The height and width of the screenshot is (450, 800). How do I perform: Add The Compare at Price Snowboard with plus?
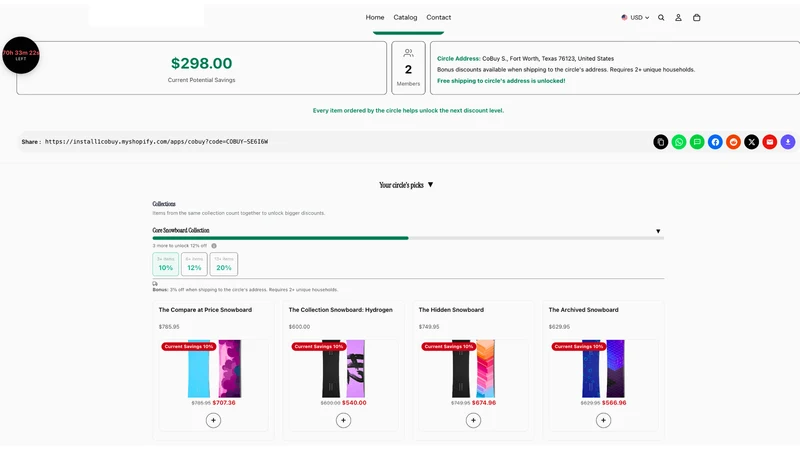[x=213, y=420]
